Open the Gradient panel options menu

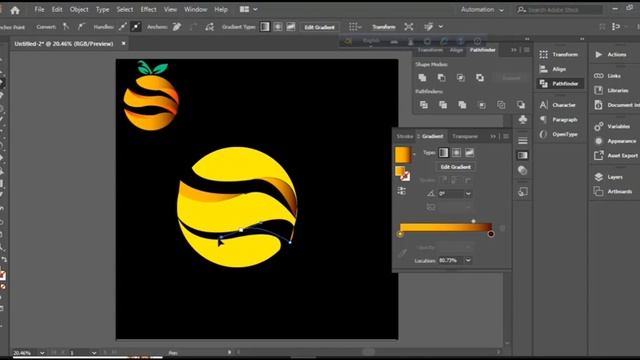[506, 136]
